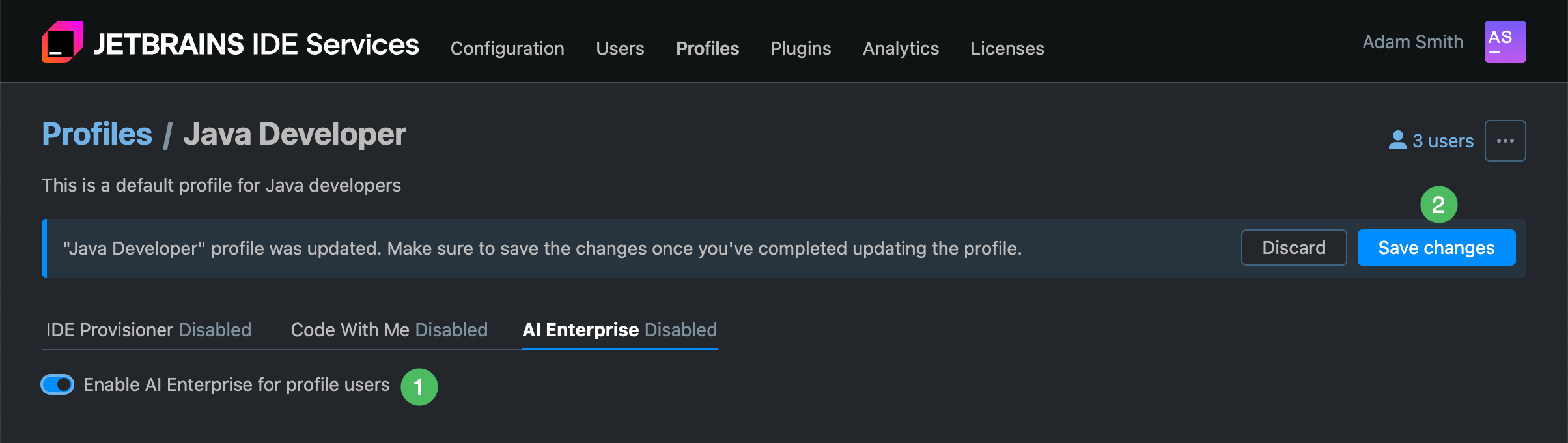
Task: Navigate to the Configuration section
Action: click(507, 48)
